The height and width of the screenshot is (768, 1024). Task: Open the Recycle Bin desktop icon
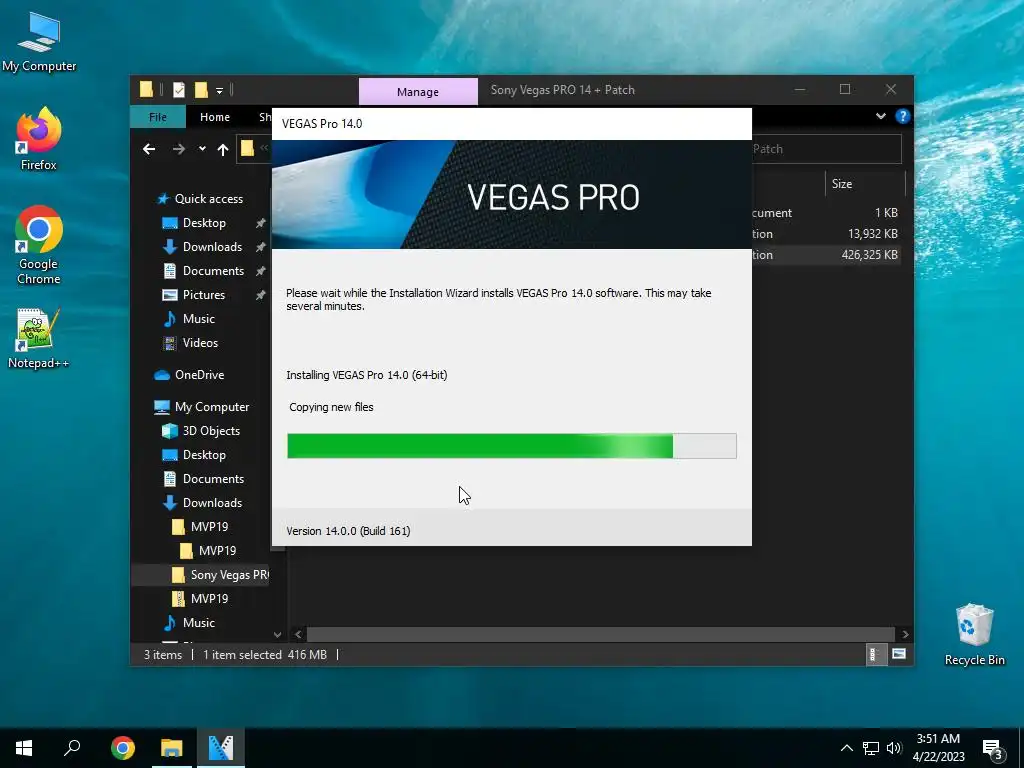click(974, 635)
